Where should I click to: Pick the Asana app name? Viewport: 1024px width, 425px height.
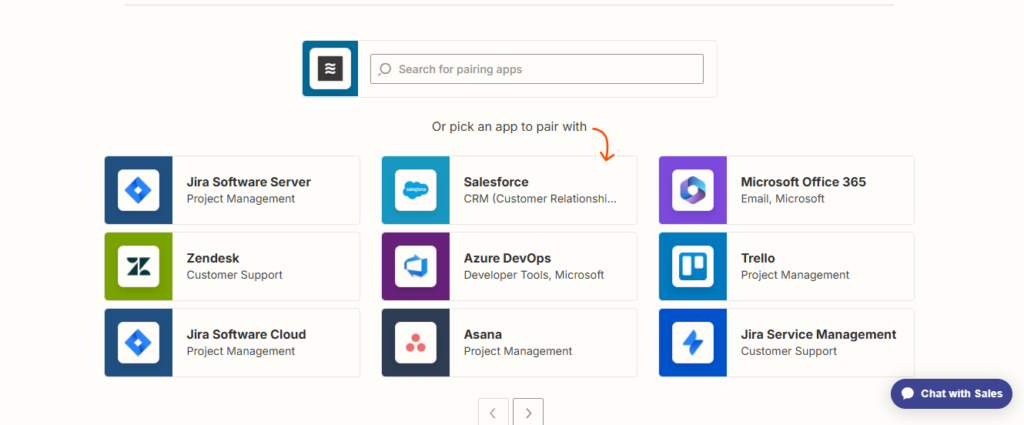pyautogui.click(x=483, y=335)
